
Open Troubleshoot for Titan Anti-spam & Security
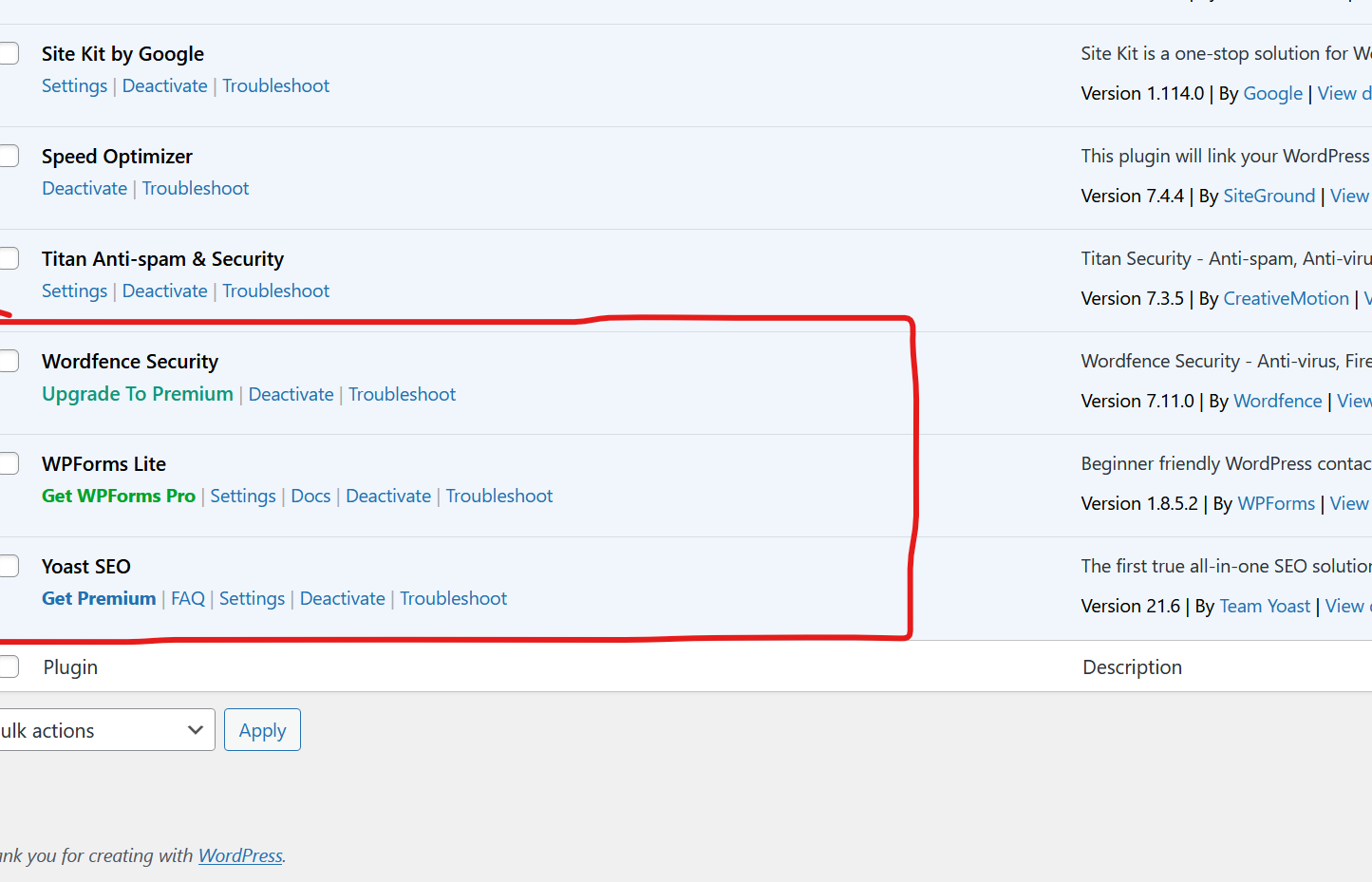275,291
